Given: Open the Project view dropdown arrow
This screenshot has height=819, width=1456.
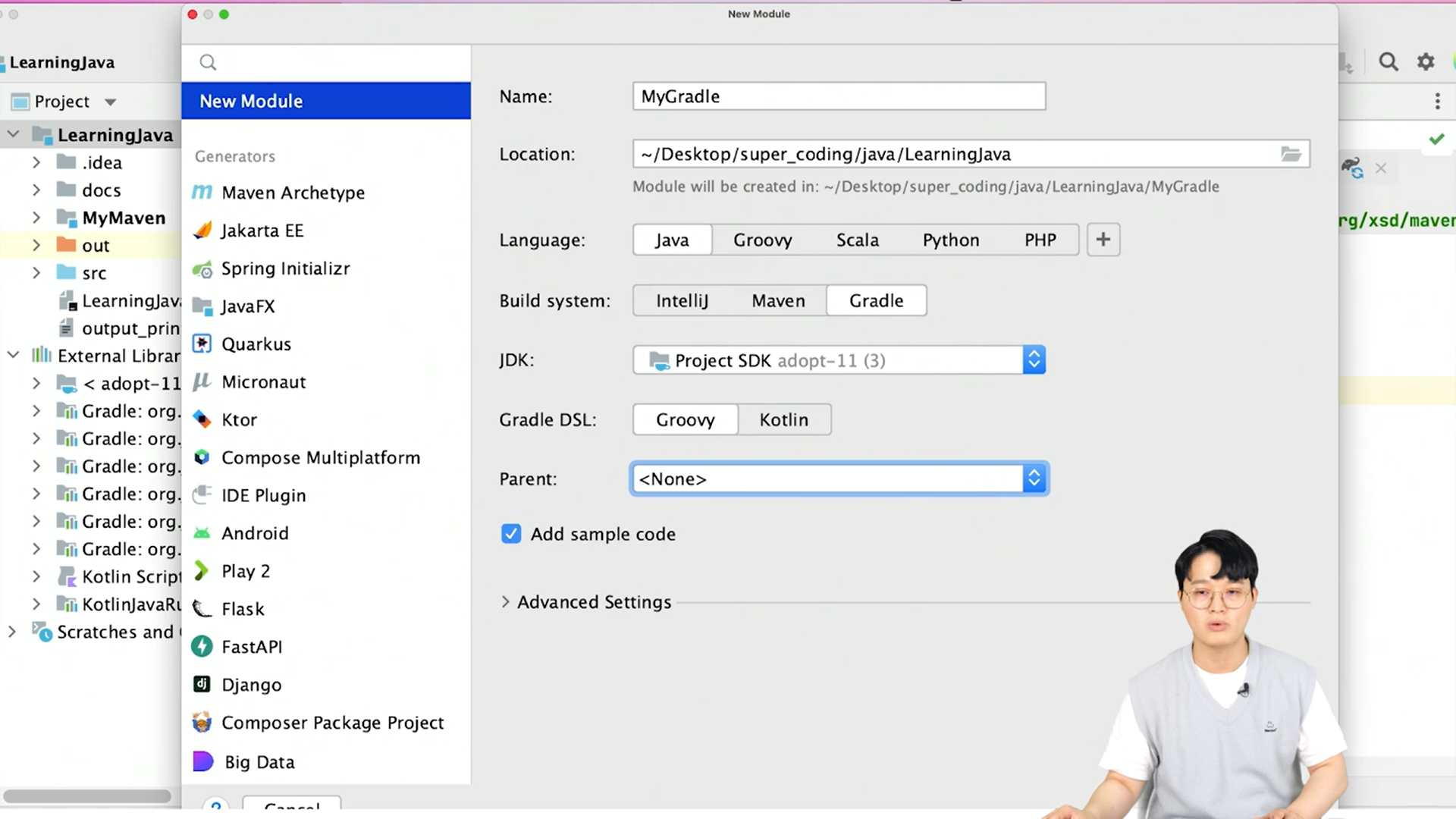Looking at the screenshot, I should coord(111,102).
